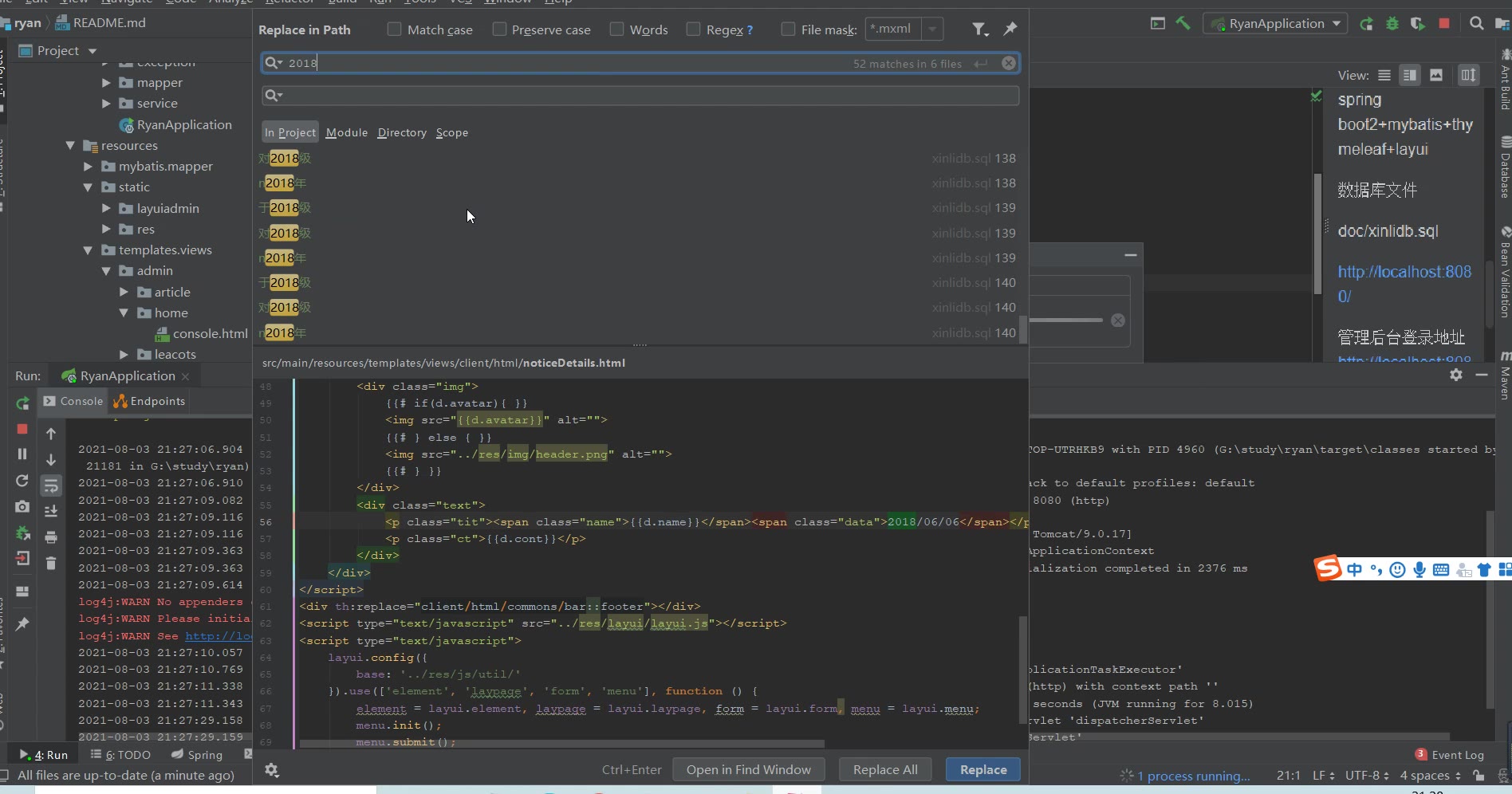Open the Endpoints tab in Run panel
This screenshot has height=794, width=1512.
pos(149,401)
